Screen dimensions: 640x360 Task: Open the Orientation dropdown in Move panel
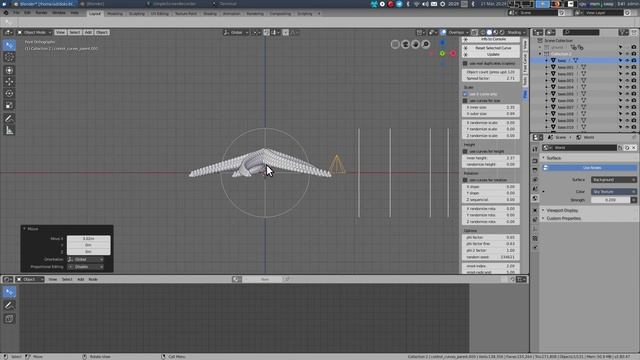tap(85, 259)
